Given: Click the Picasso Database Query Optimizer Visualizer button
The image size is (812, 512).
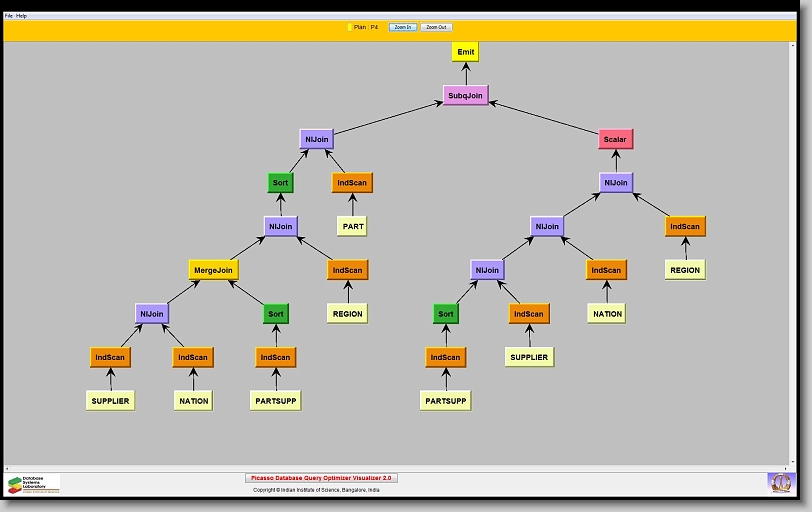Looking at the screenshot, I should click(x=321, y=478).
